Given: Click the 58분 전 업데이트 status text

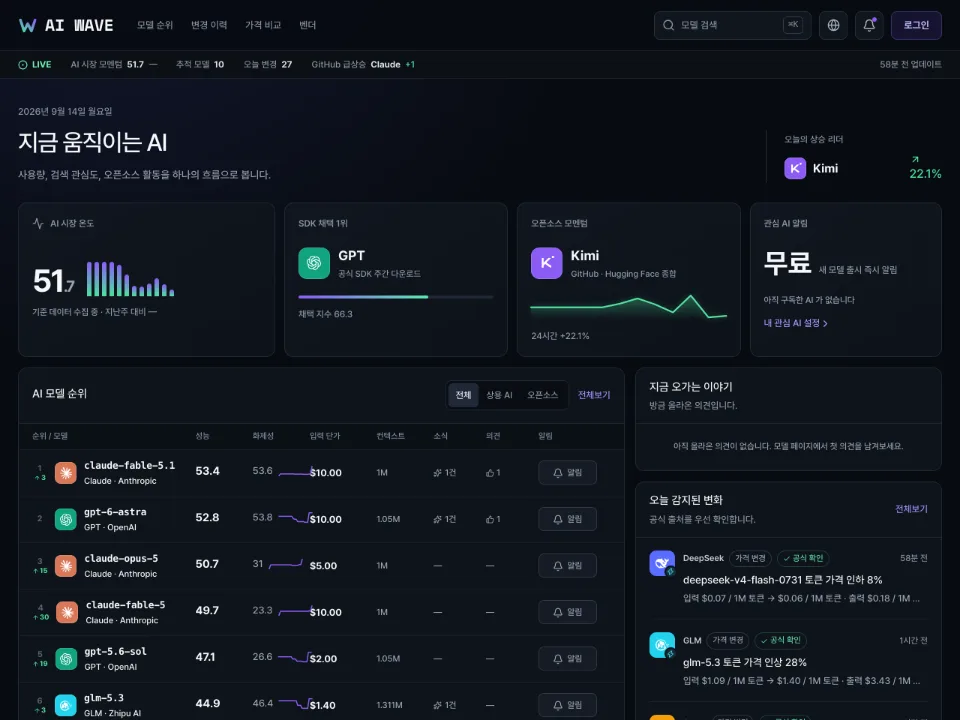Looking at the screenshot, I should [x=910, y=64].
